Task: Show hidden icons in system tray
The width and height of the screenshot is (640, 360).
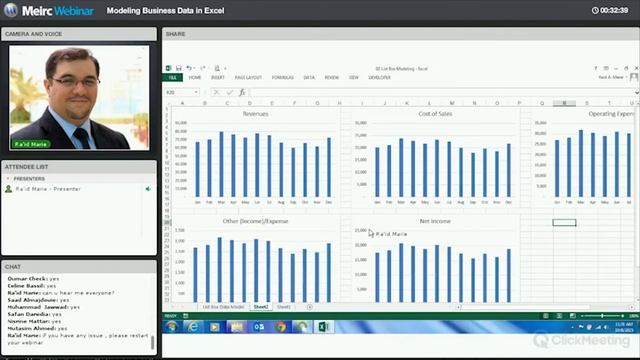Action: pyautogui.click(x=573, y=327)
